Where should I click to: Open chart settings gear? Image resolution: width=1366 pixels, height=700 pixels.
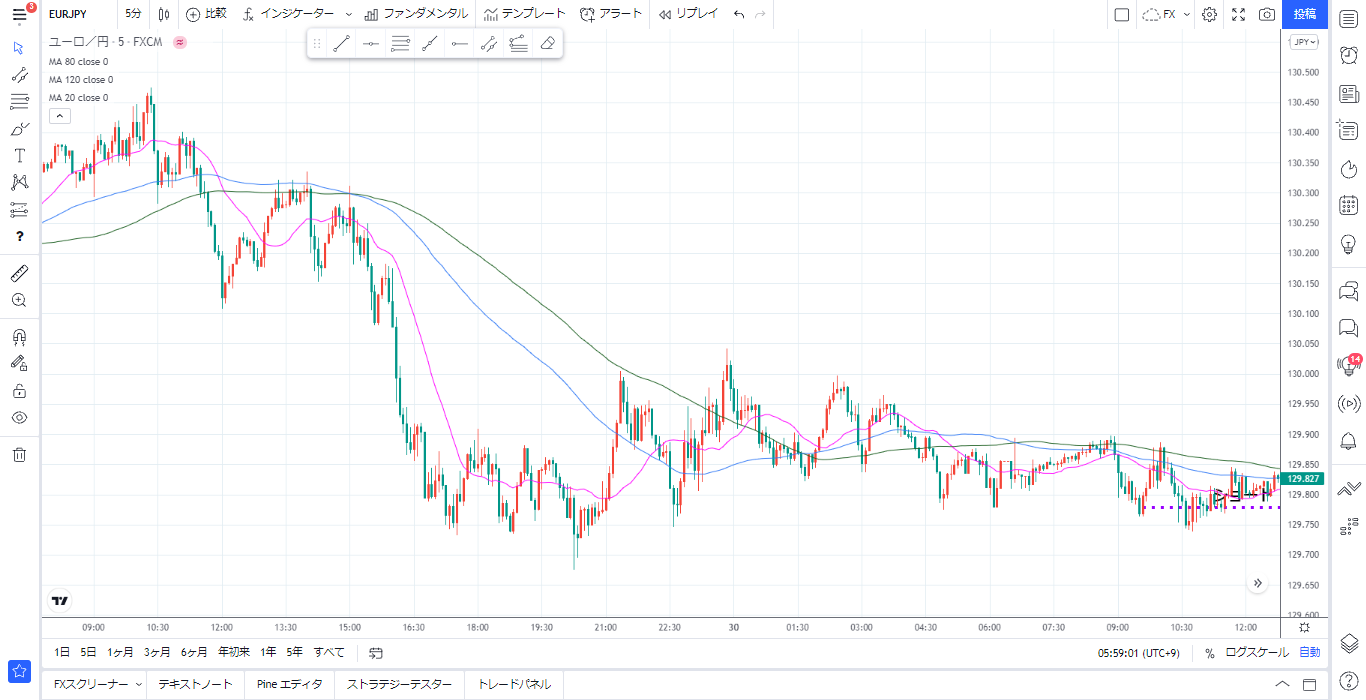coord(1209,14)
